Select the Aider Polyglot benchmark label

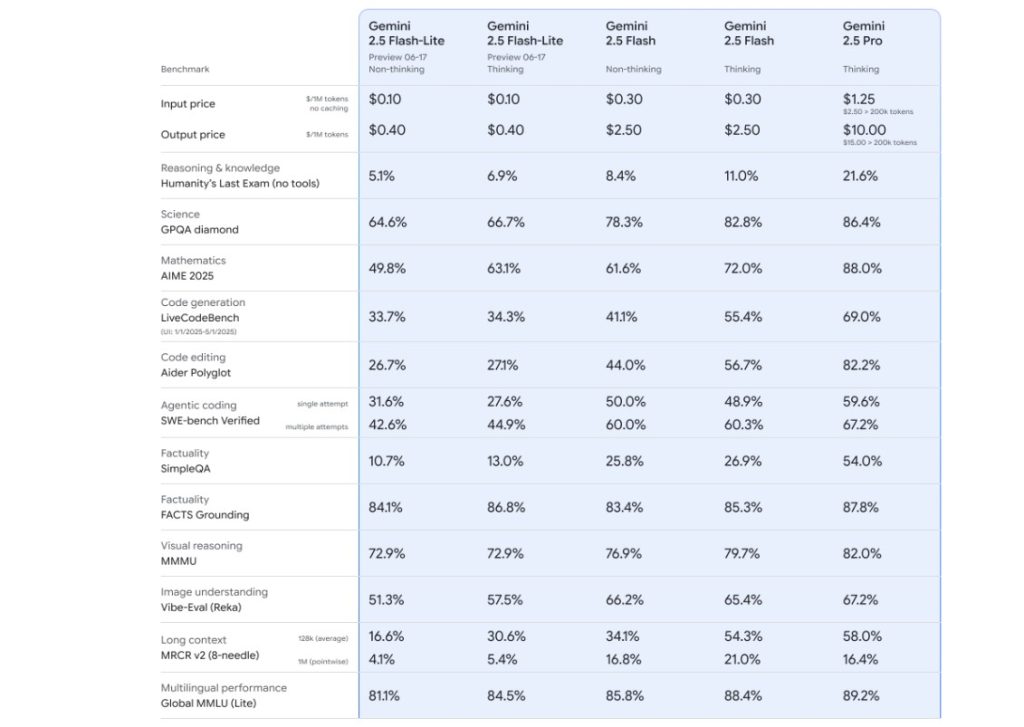[x=197, y=372]
